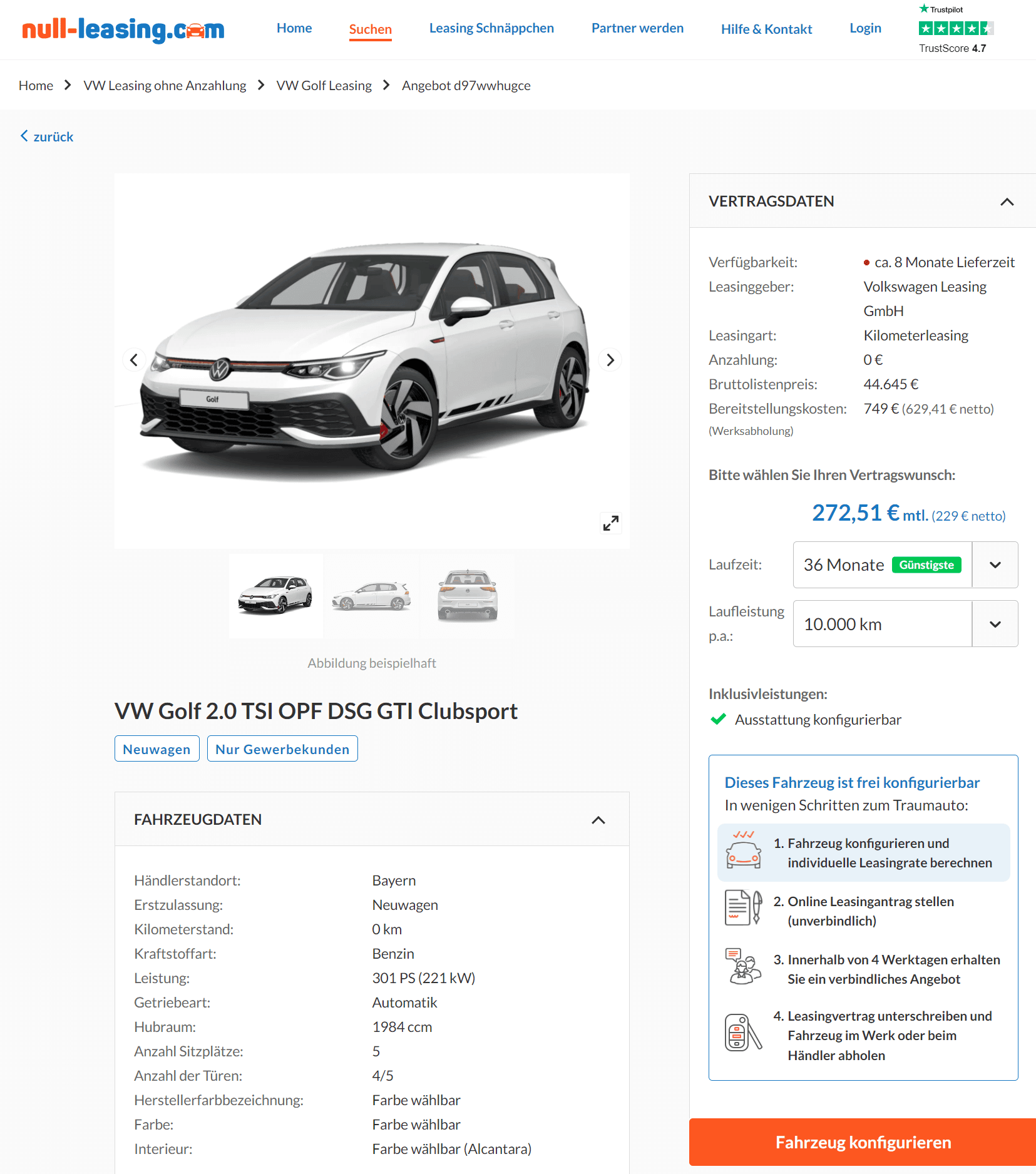
Task: Open the Suchen nav item
Action: 371,29
